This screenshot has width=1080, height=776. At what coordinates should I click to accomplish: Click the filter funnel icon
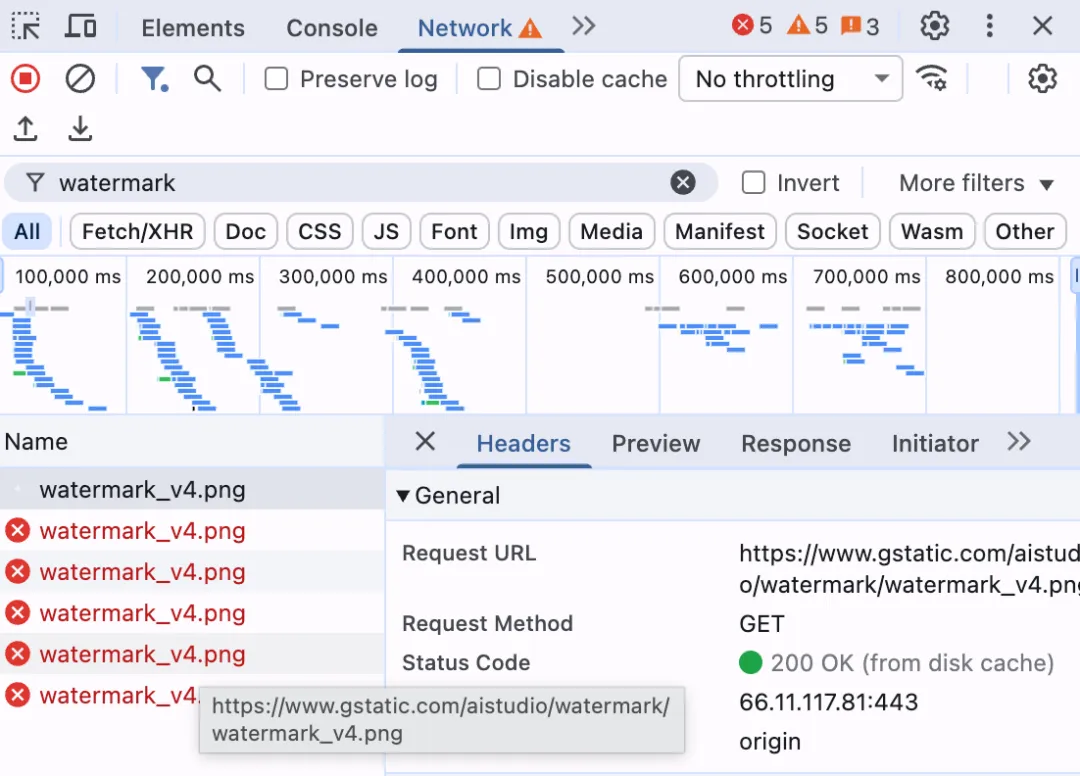(x=153, y=78)
